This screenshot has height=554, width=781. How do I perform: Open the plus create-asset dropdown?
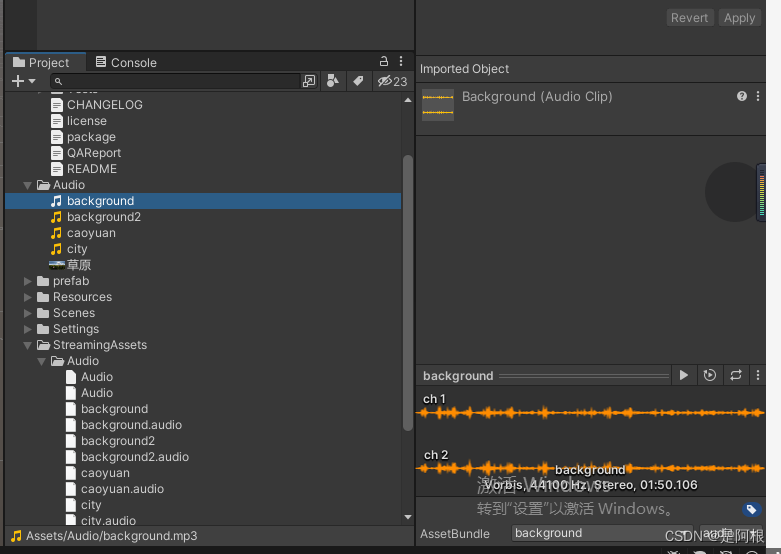[23, 81]
